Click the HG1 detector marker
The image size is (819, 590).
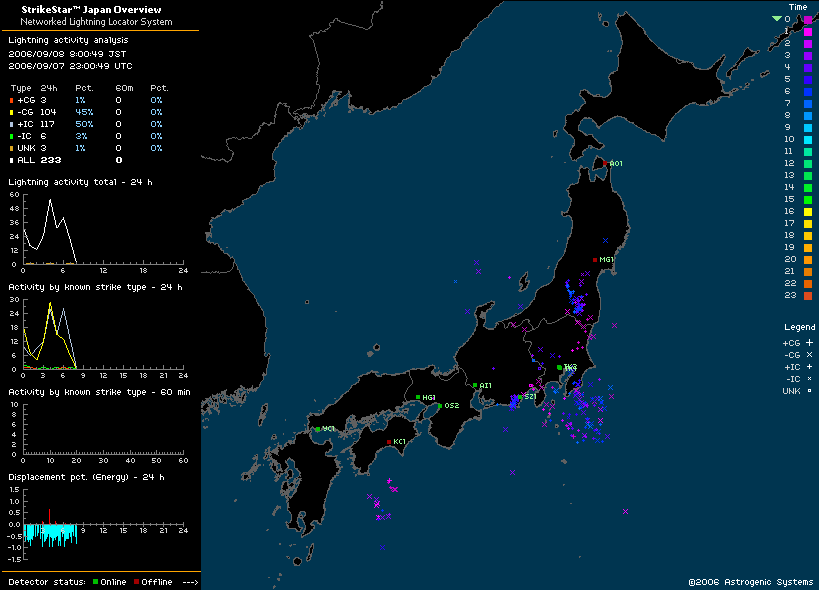[x=418, y=398]
